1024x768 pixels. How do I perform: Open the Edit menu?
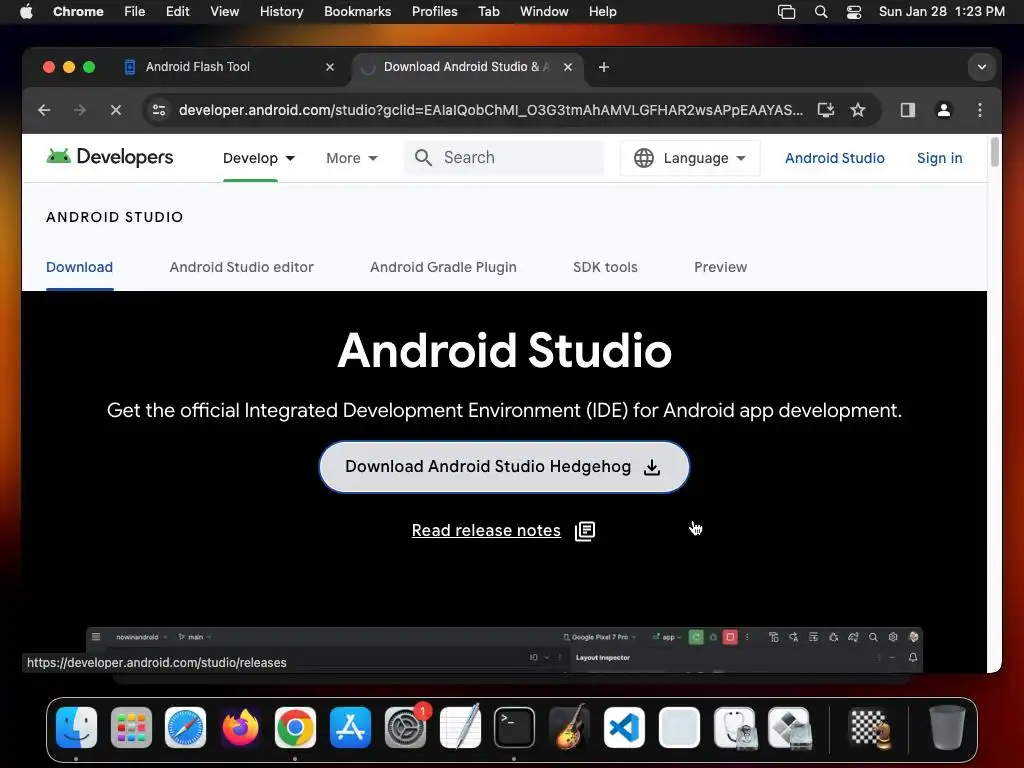(x=177, y=12)
